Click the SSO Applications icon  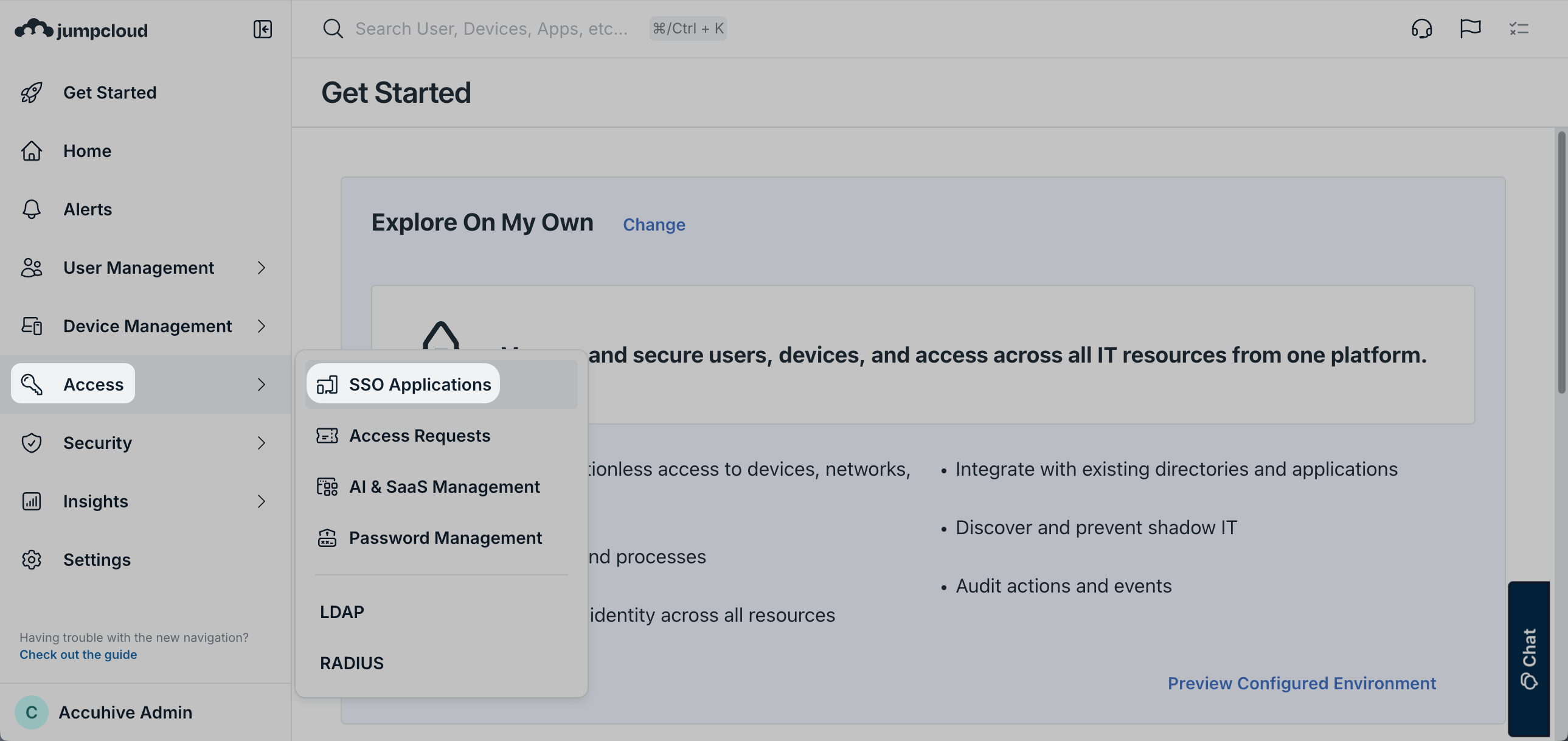327,385
